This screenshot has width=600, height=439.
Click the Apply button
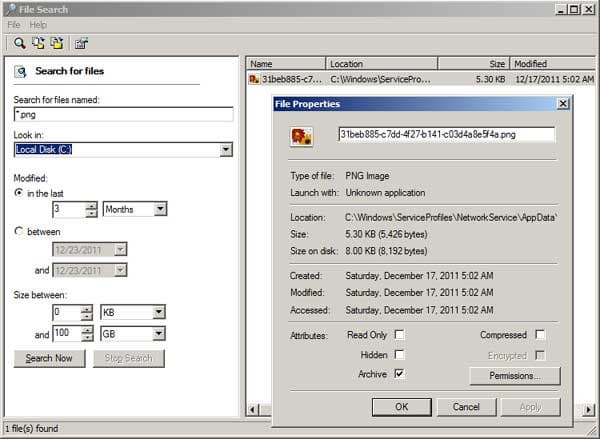[x=531, y=406]
